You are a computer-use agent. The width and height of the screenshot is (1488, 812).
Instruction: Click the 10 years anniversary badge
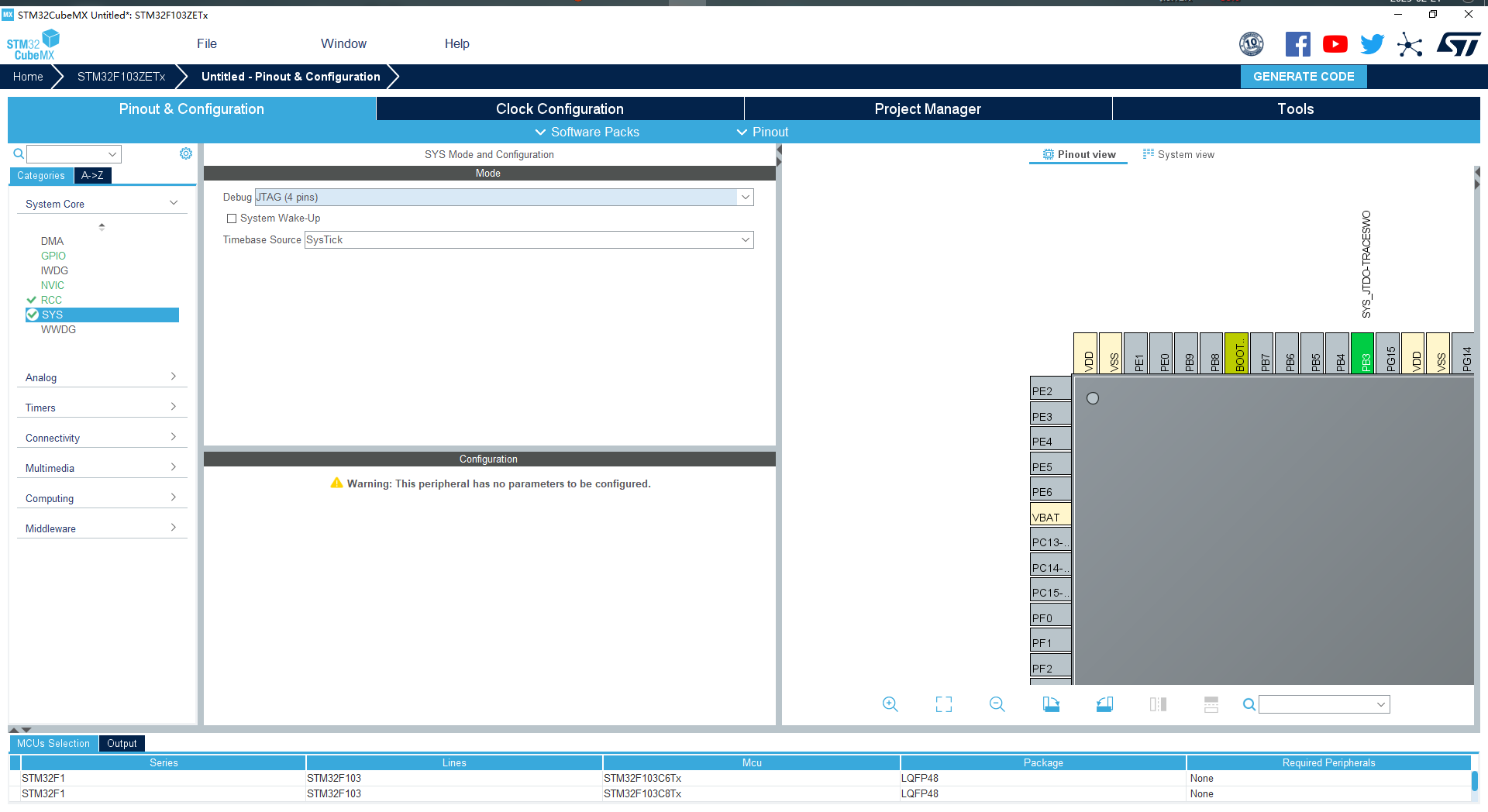click(x=1252, y=44)
